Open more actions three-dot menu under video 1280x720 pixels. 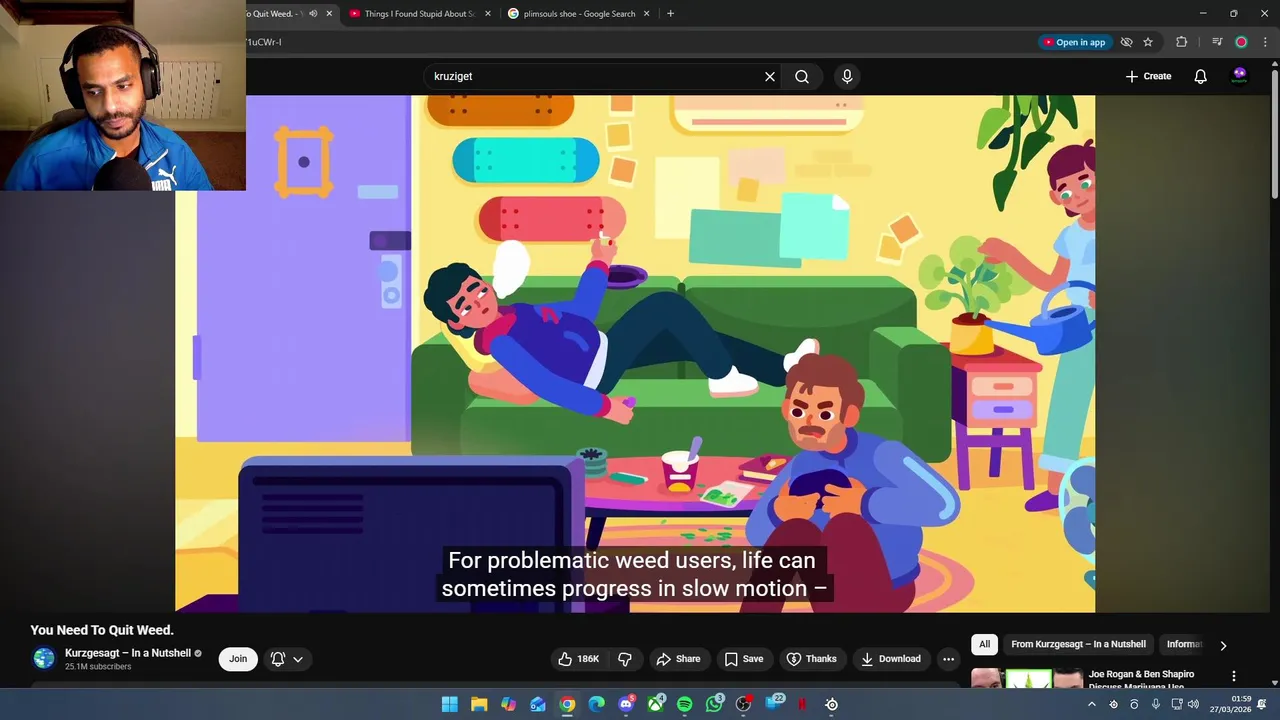click(x=948, y=659)
